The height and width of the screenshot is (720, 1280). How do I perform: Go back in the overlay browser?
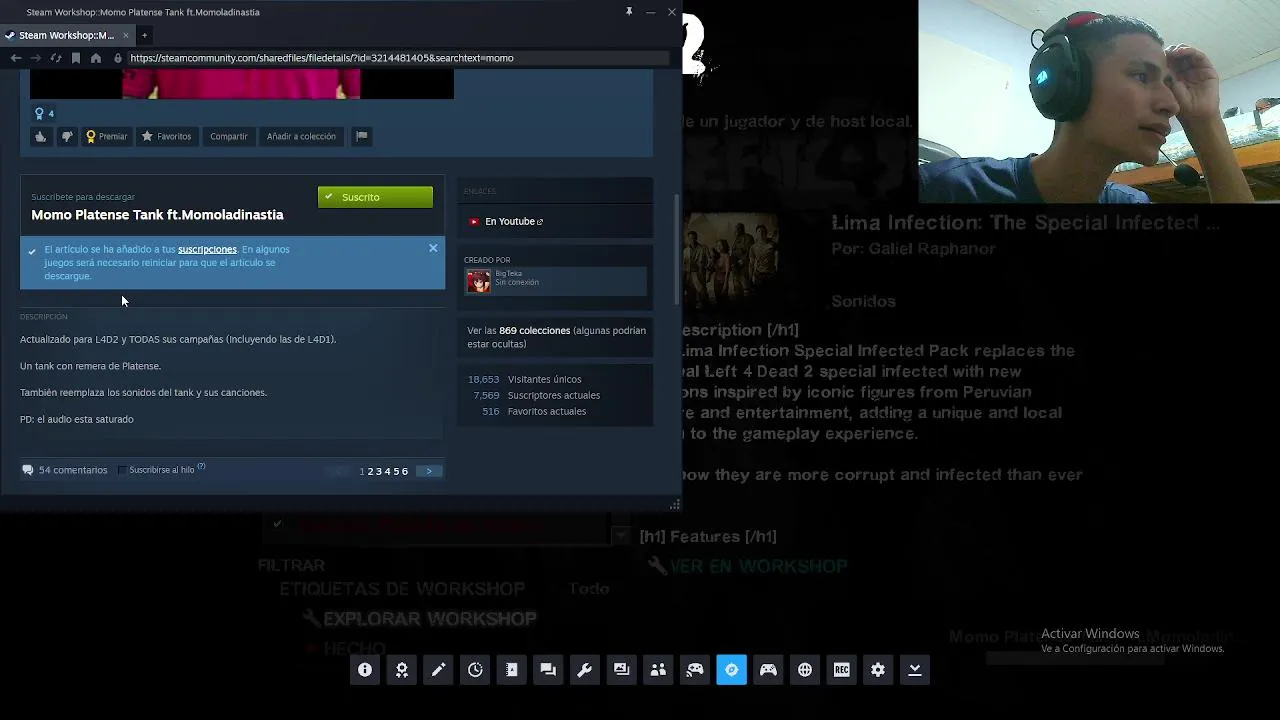pyautogui.click(x=16, y=58)
